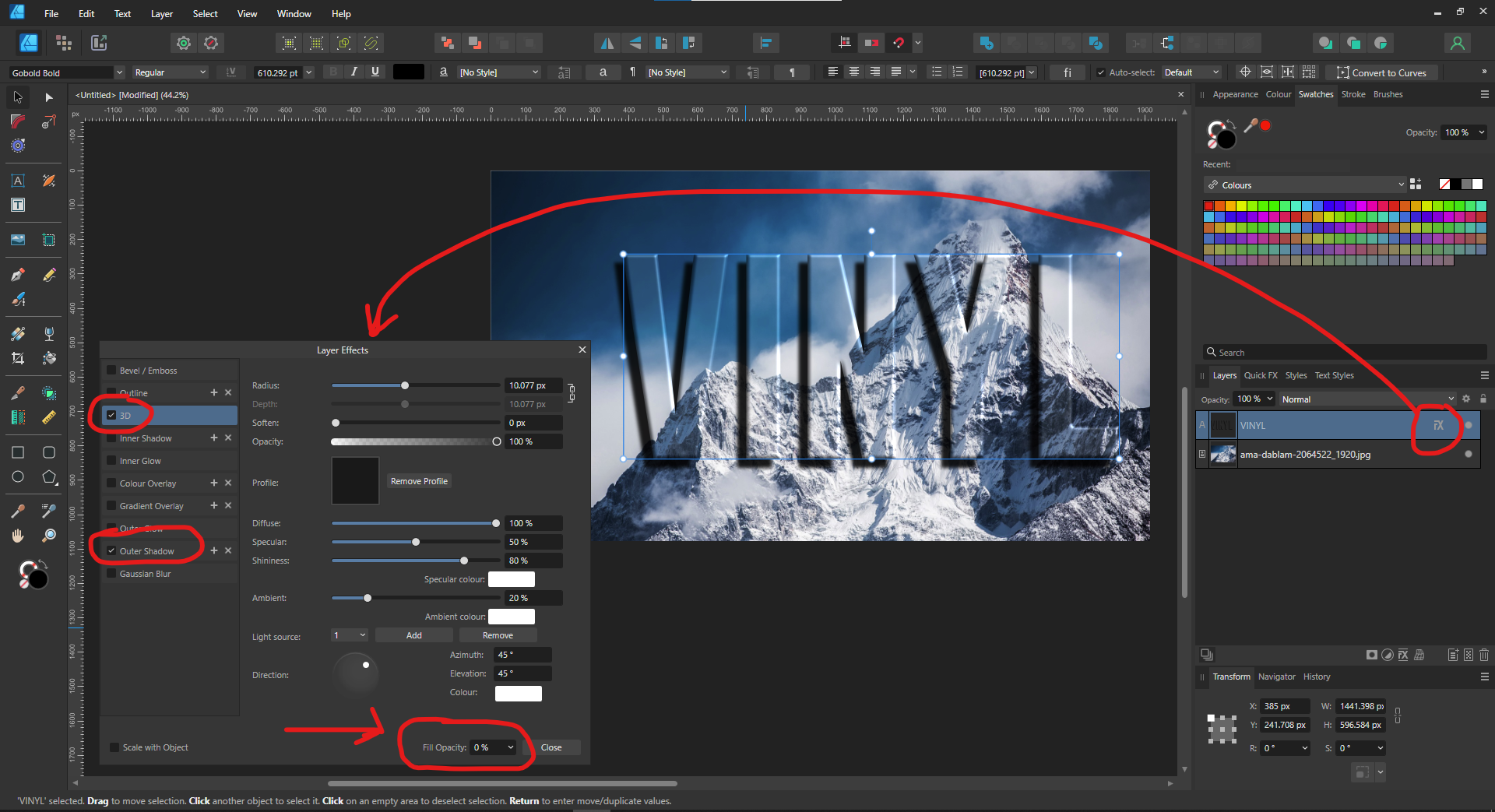
Task: Toggle visibility dot of VINYL layer
Action: [x=1469, y=425]
